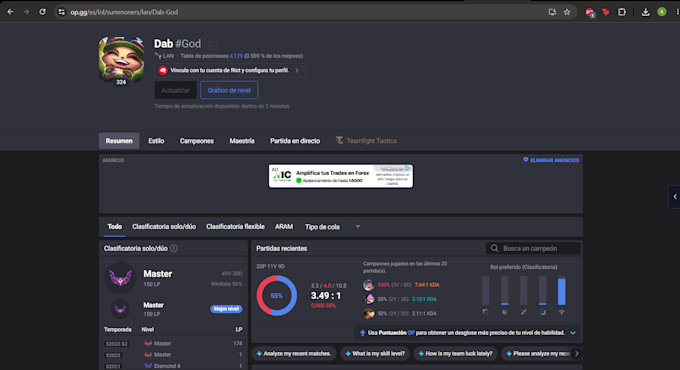This screenshot has height=370, width=680.
Task: Open the browser extensions puzzle icon
Action: coord(621,12)
